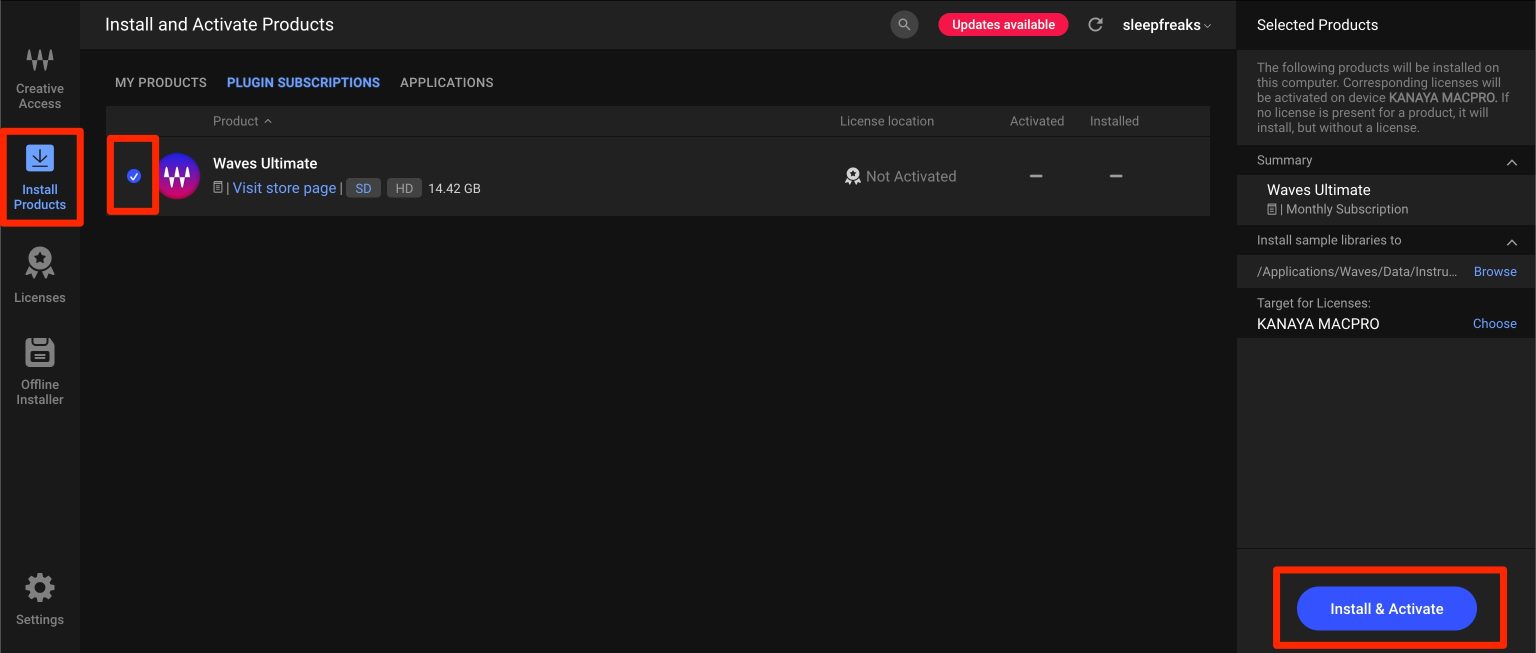Screen dimensions: 1536x653
Task: Open the search tool
Action: tap(904, 24)
